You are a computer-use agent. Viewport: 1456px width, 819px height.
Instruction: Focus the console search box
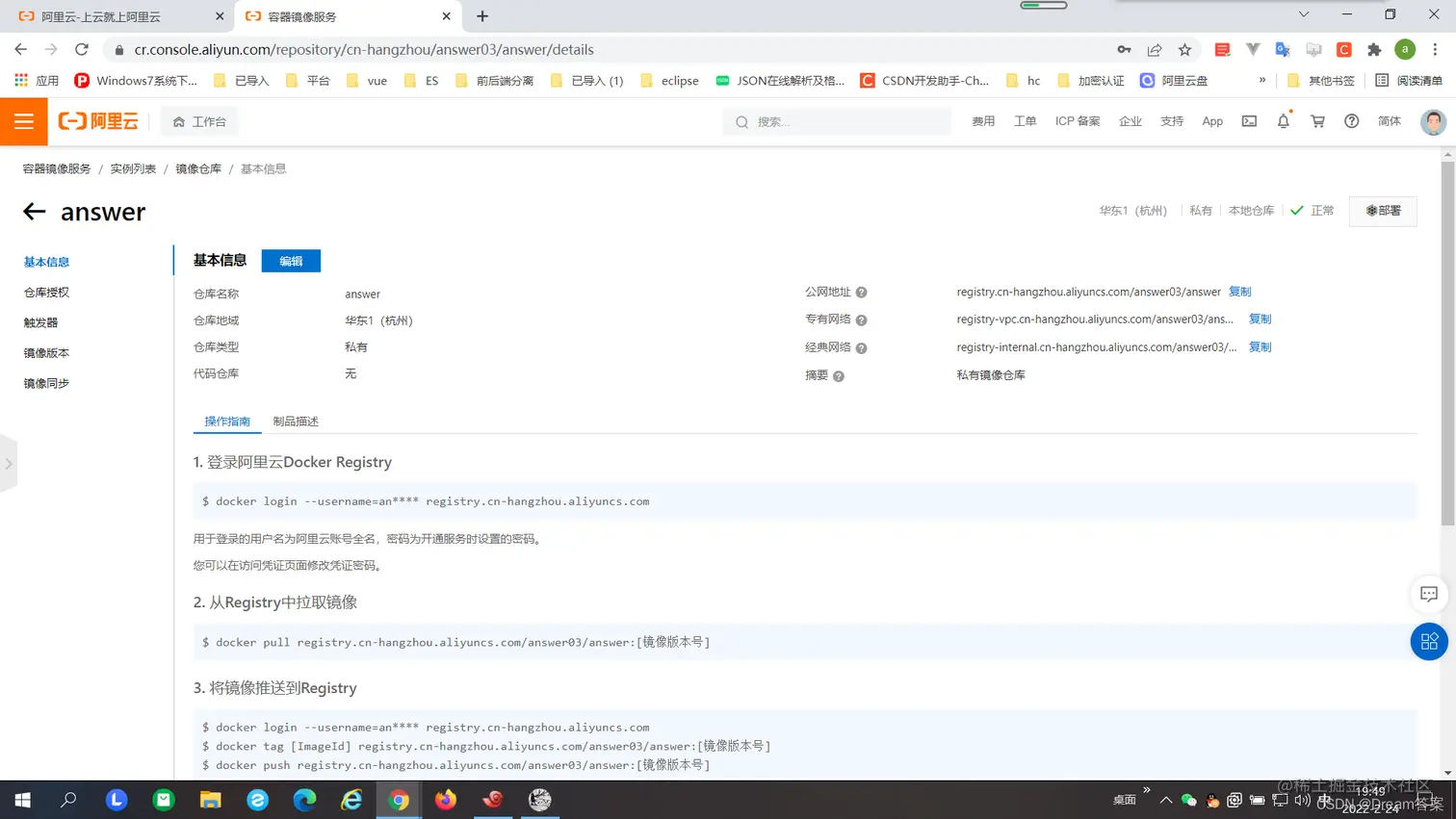tap(836, 121)
